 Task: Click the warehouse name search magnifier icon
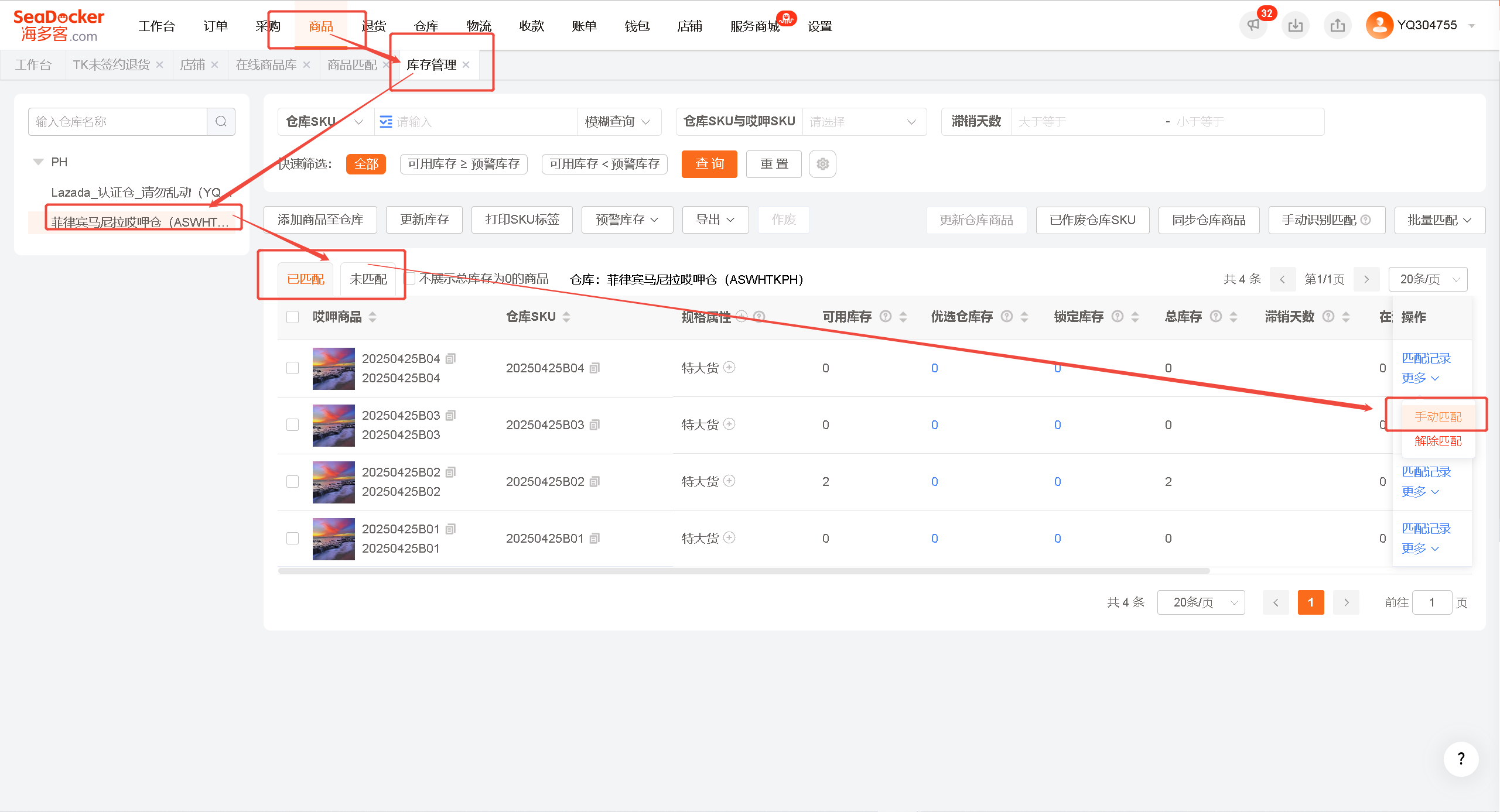coord(221,122)
